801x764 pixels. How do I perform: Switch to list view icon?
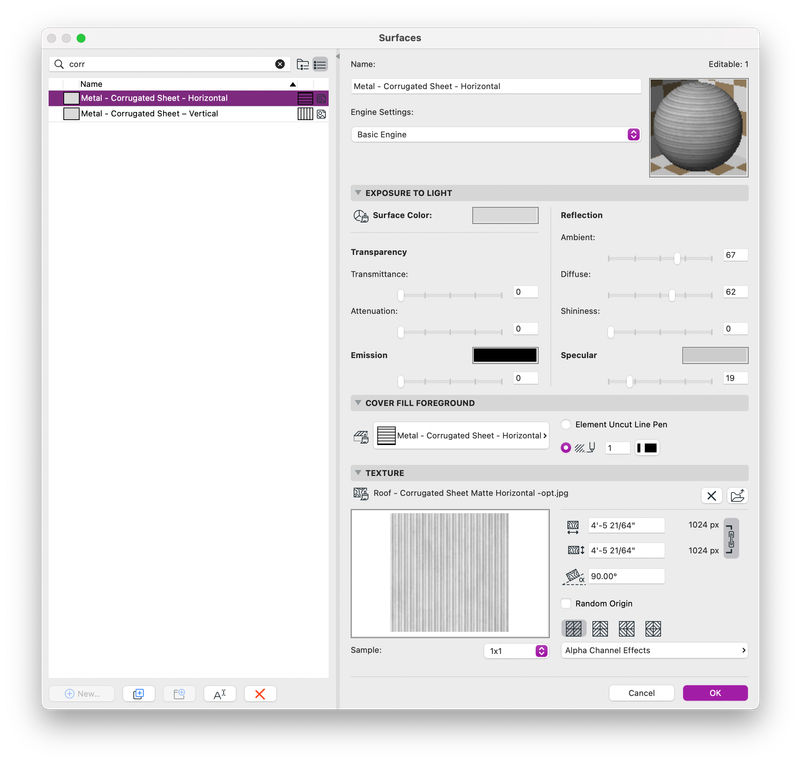point(320,64)
